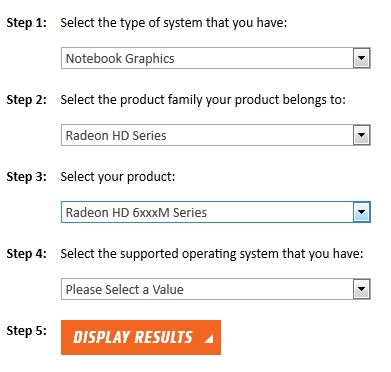Open the Notebook Graphics system type combo box
This screenshot has height=372, width=391.
click(x=216, y=58)
